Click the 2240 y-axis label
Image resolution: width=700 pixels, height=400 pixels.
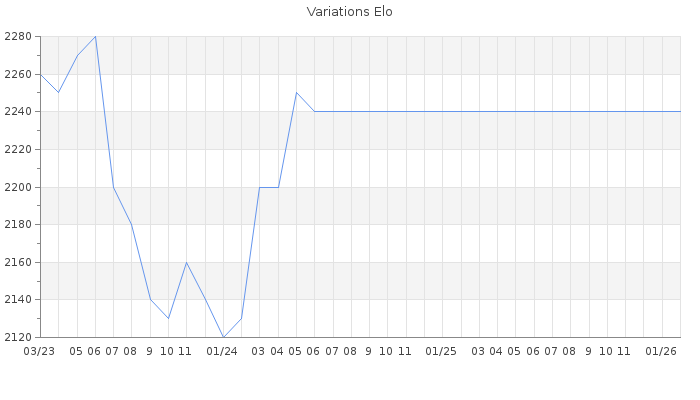(x=18, y=112)
